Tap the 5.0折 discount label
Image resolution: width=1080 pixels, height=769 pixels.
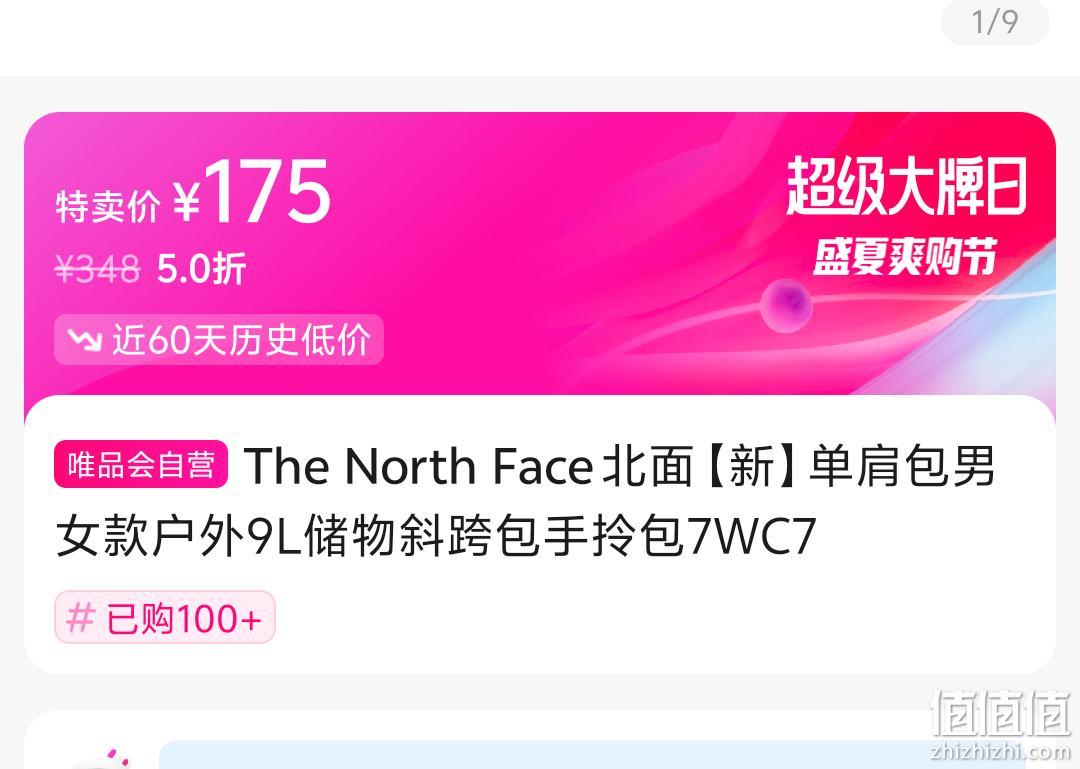click(x=201, y=268)
